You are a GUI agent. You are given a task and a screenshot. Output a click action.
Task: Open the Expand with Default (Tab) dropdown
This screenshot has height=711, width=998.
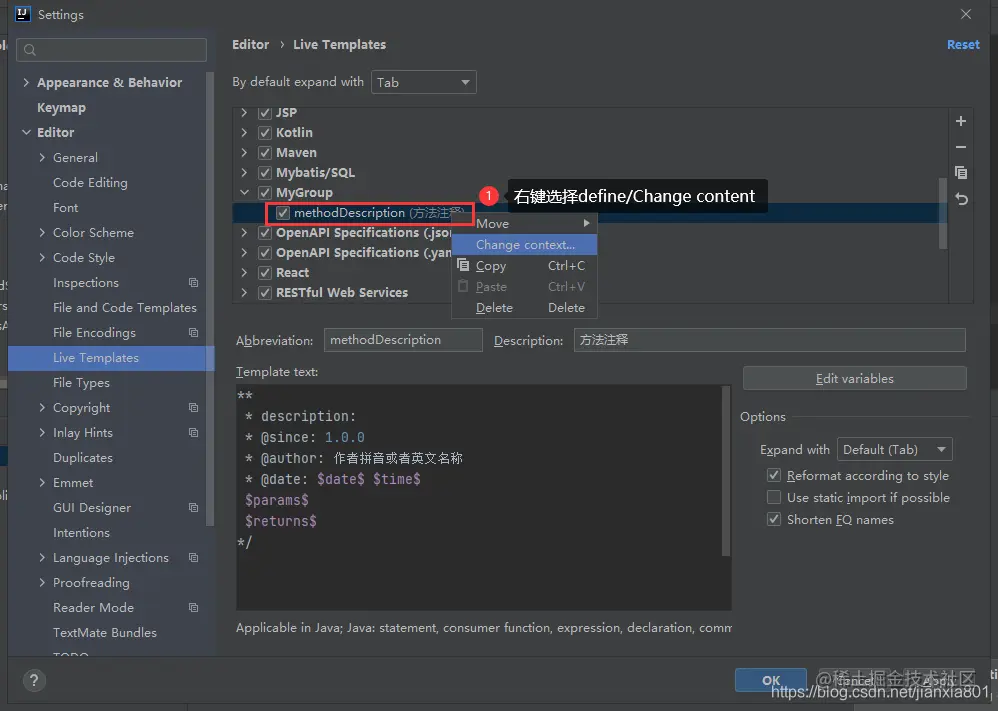coord(894,449)
